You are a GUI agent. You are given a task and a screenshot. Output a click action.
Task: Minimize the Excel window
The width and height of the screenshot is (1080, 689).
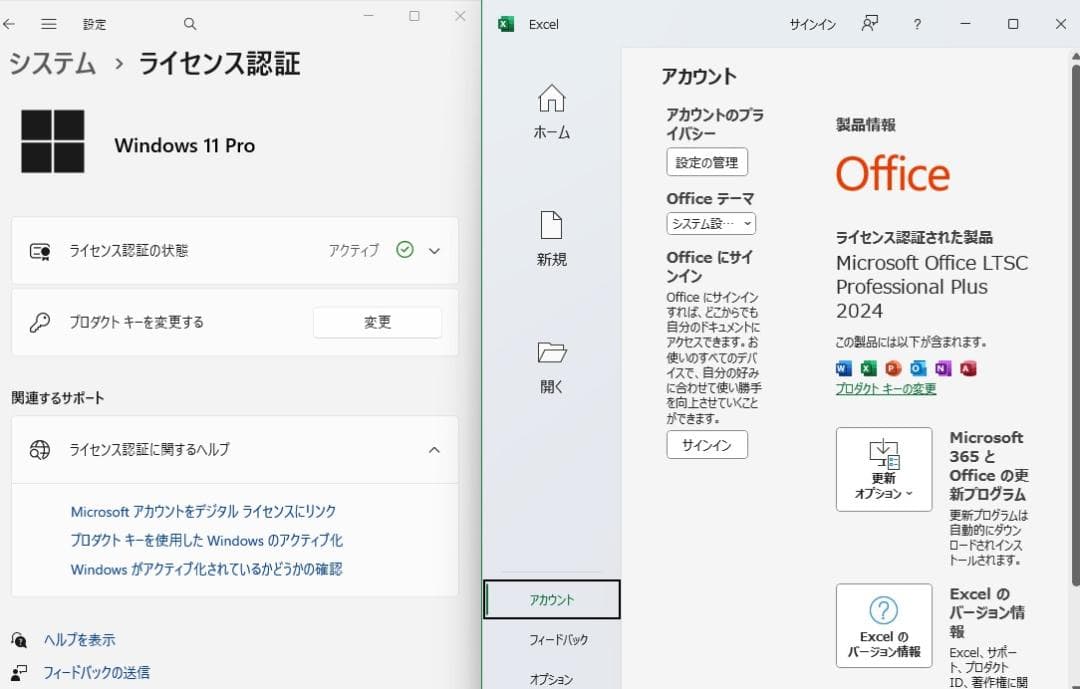coord(966,24)
